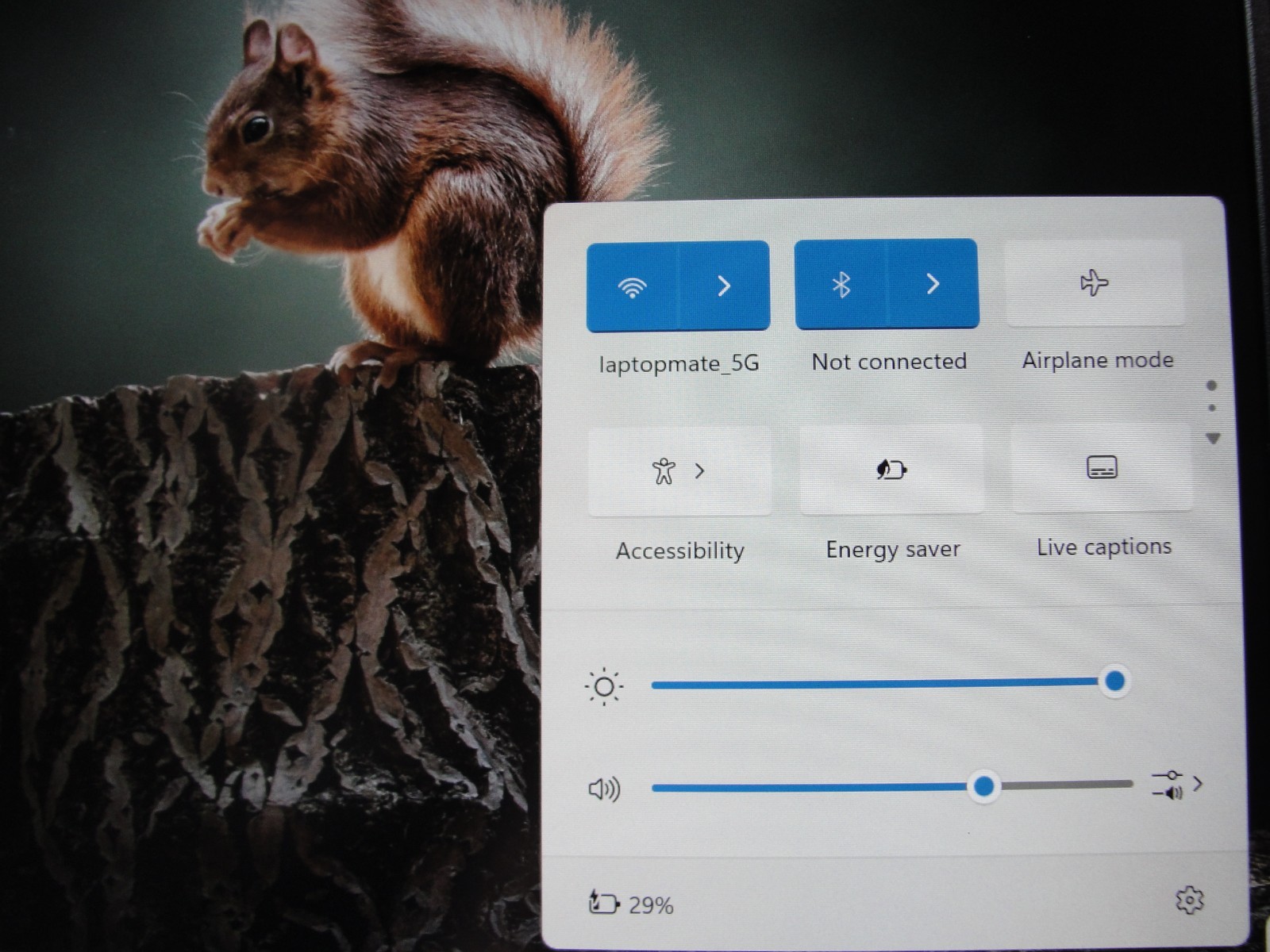Select the 'laptopmate_5G' network label
Viewport: 1270px width, 952px height.
679,363
